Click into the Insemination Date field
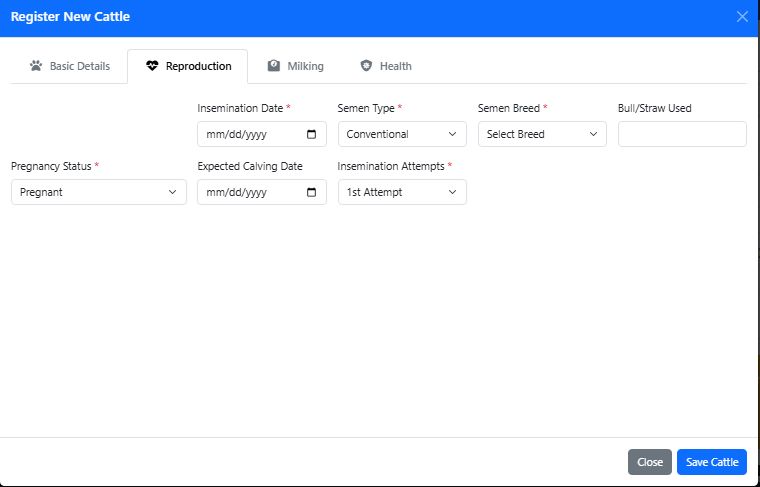This screenshot has height=487, width=760. tap(250, 134)
